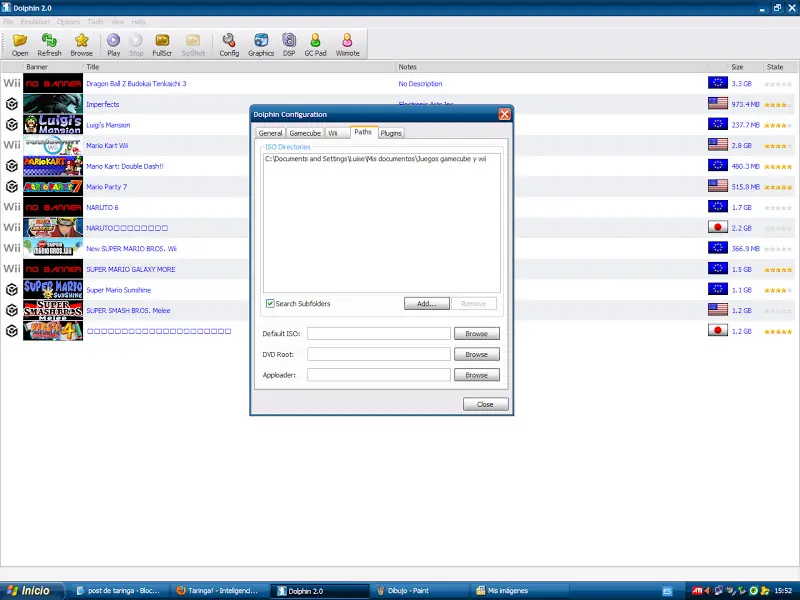Screen dimensions: 800x600
Task: Click the Default ISO text field
Action: 379,334
